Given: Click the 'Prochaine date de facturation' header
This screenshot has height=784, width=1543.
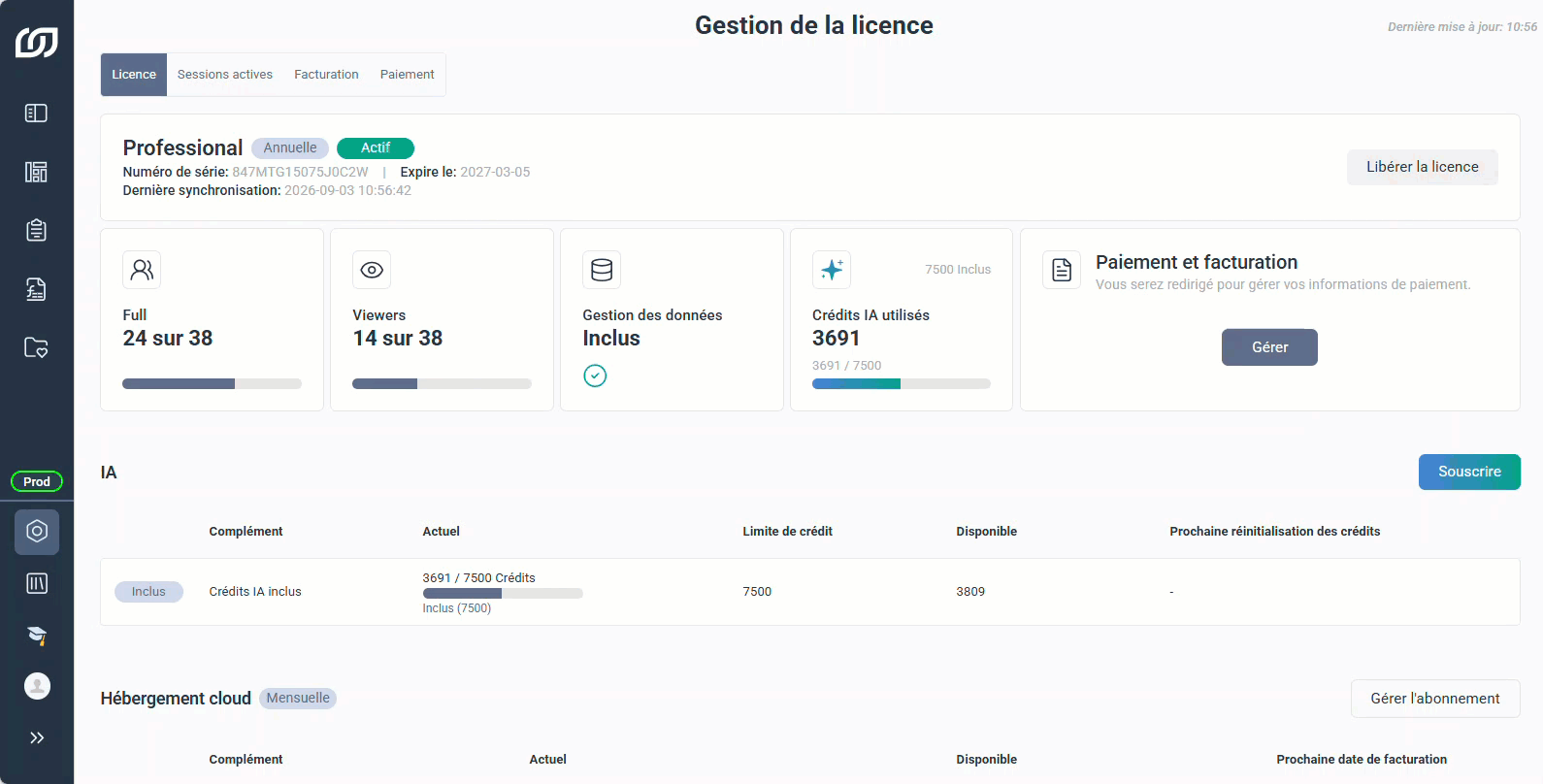Looking at the screenshot, I should [1362, 760].
